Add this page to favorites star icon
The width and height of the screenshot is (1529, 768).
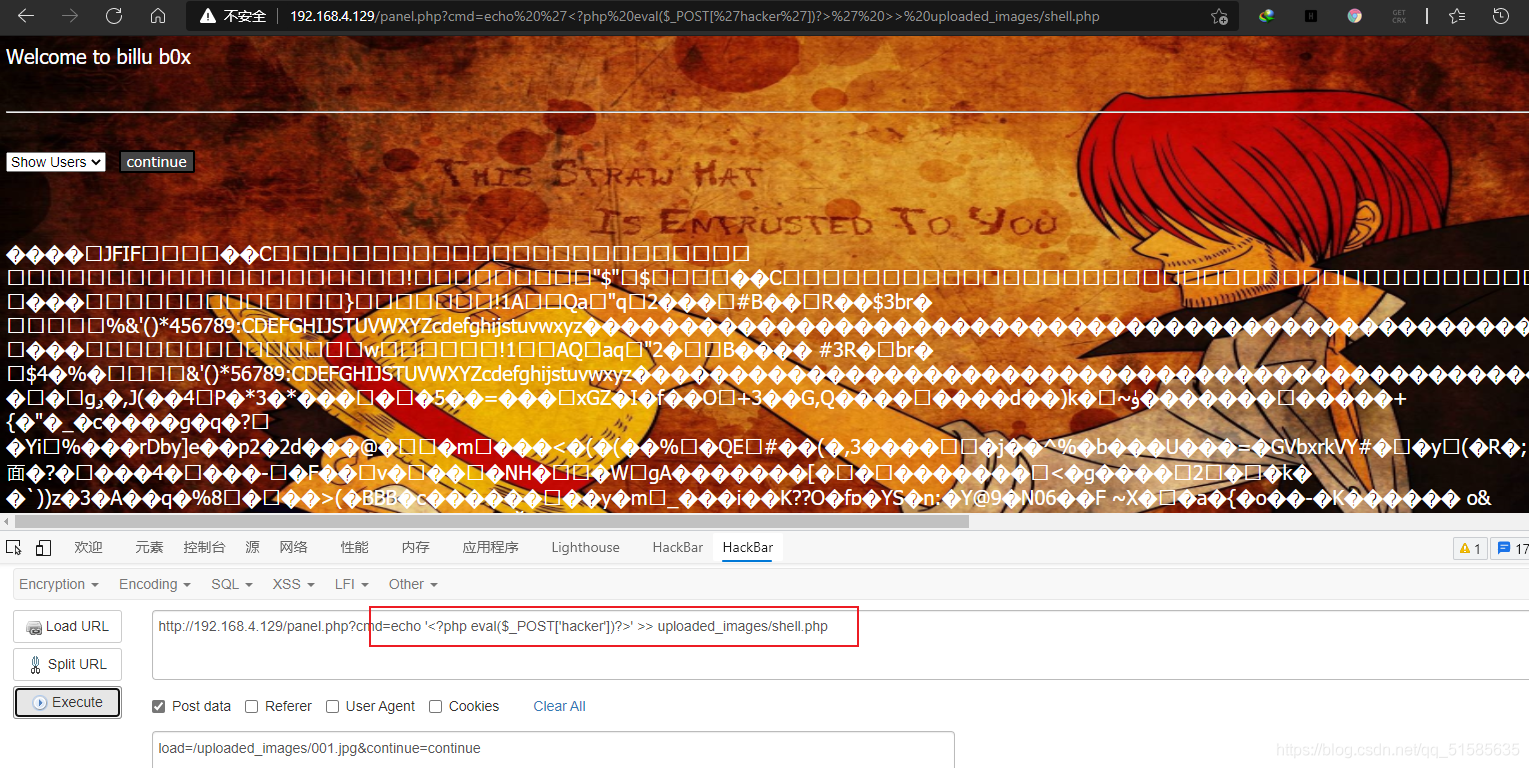pyautogui.click(x=1219, y=17)
